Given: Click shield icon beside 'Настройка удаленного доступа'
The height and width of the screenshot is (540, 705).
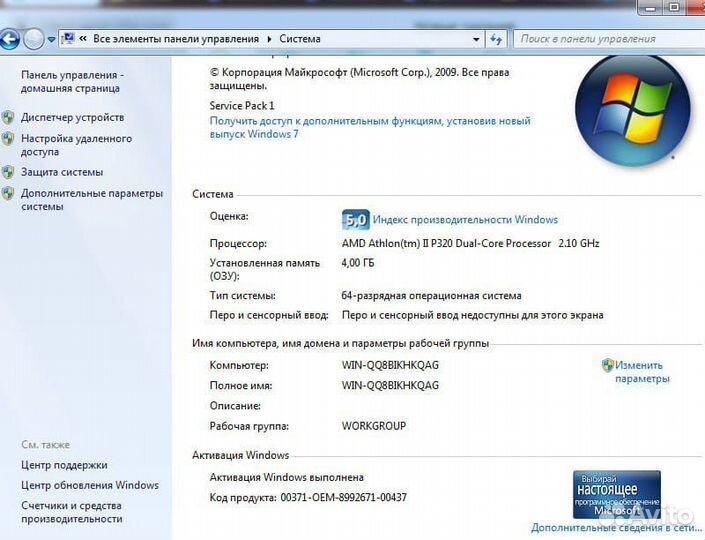Looking at the screenshot, I should coord(8,138).
